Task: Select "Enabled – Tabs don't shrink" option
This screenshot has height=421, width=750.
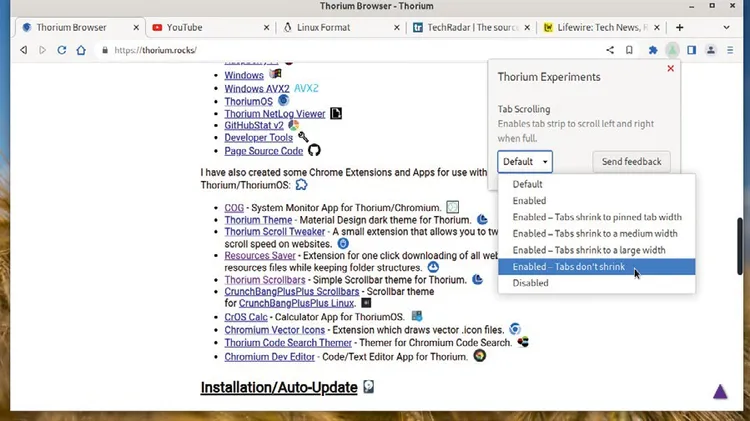Action: 568,267
